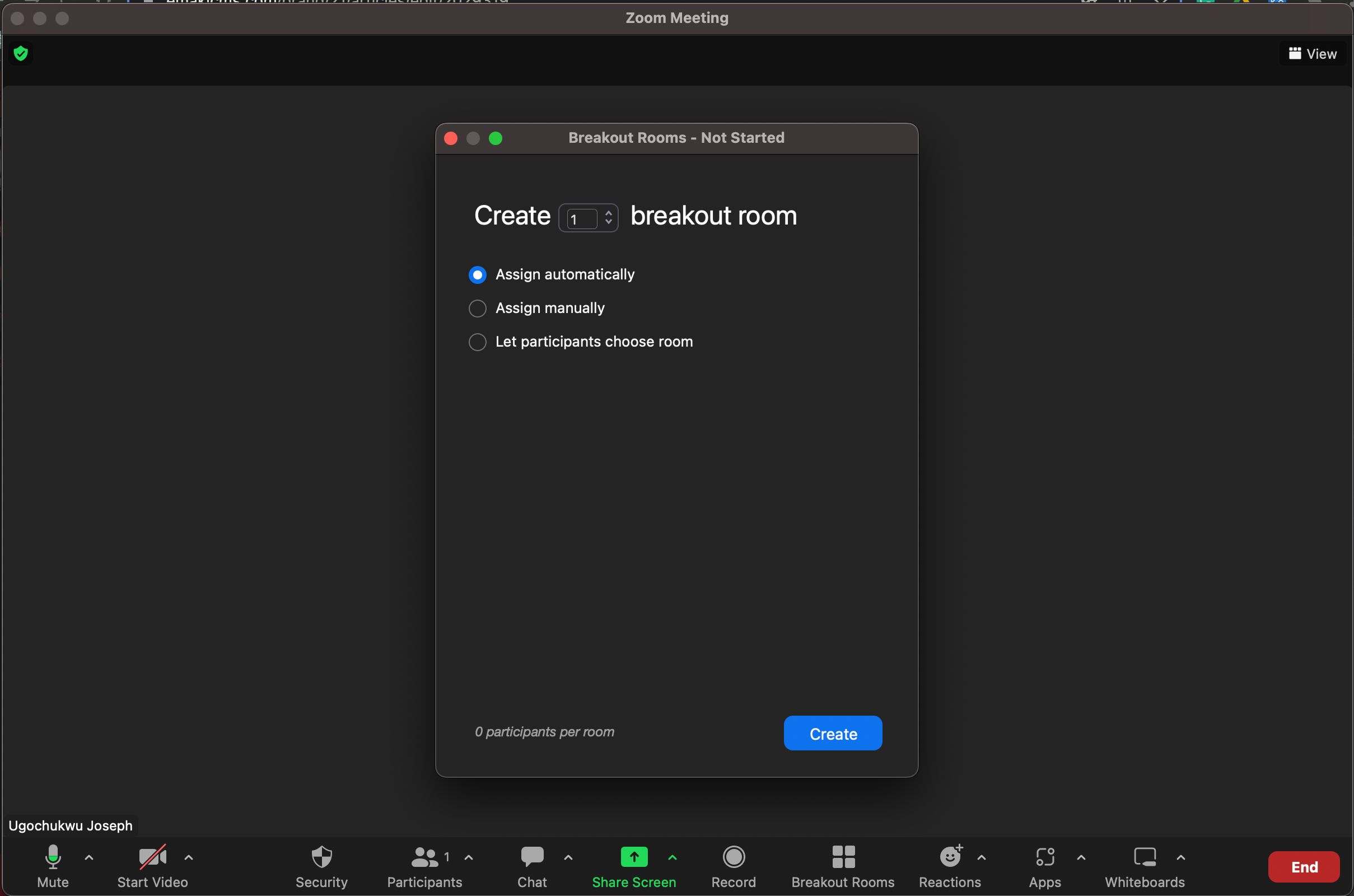Viewport: 1354px width, 896px height.
Task: Expand the video options chevron
Action: coord(189,857)
